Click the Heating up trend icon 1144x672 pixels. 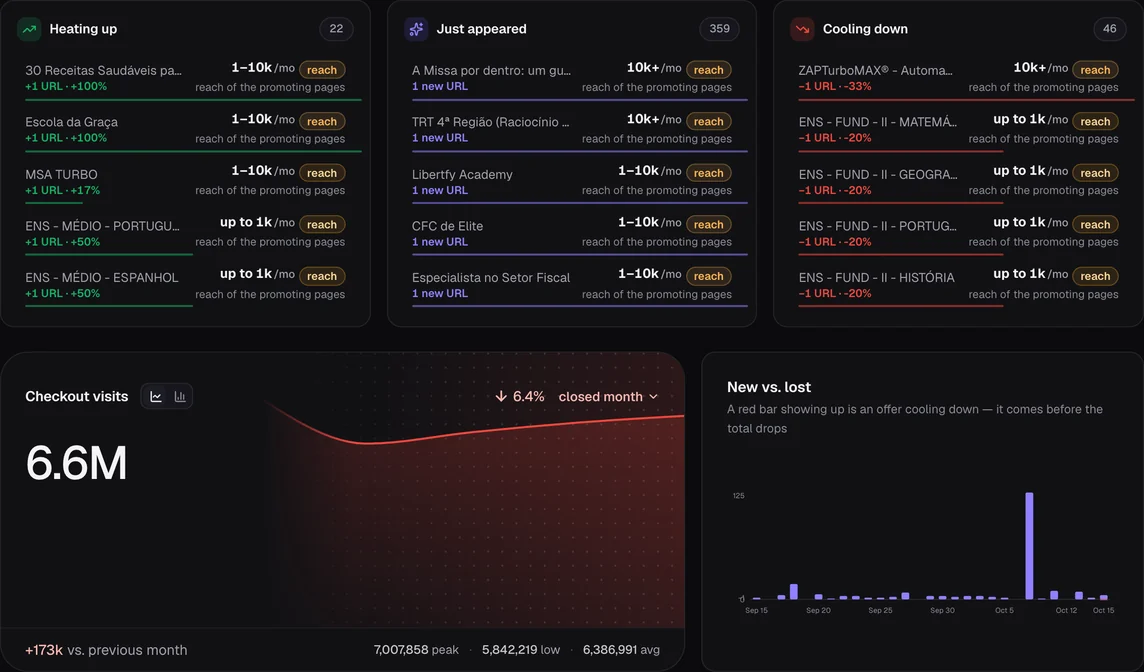(29, 29)
